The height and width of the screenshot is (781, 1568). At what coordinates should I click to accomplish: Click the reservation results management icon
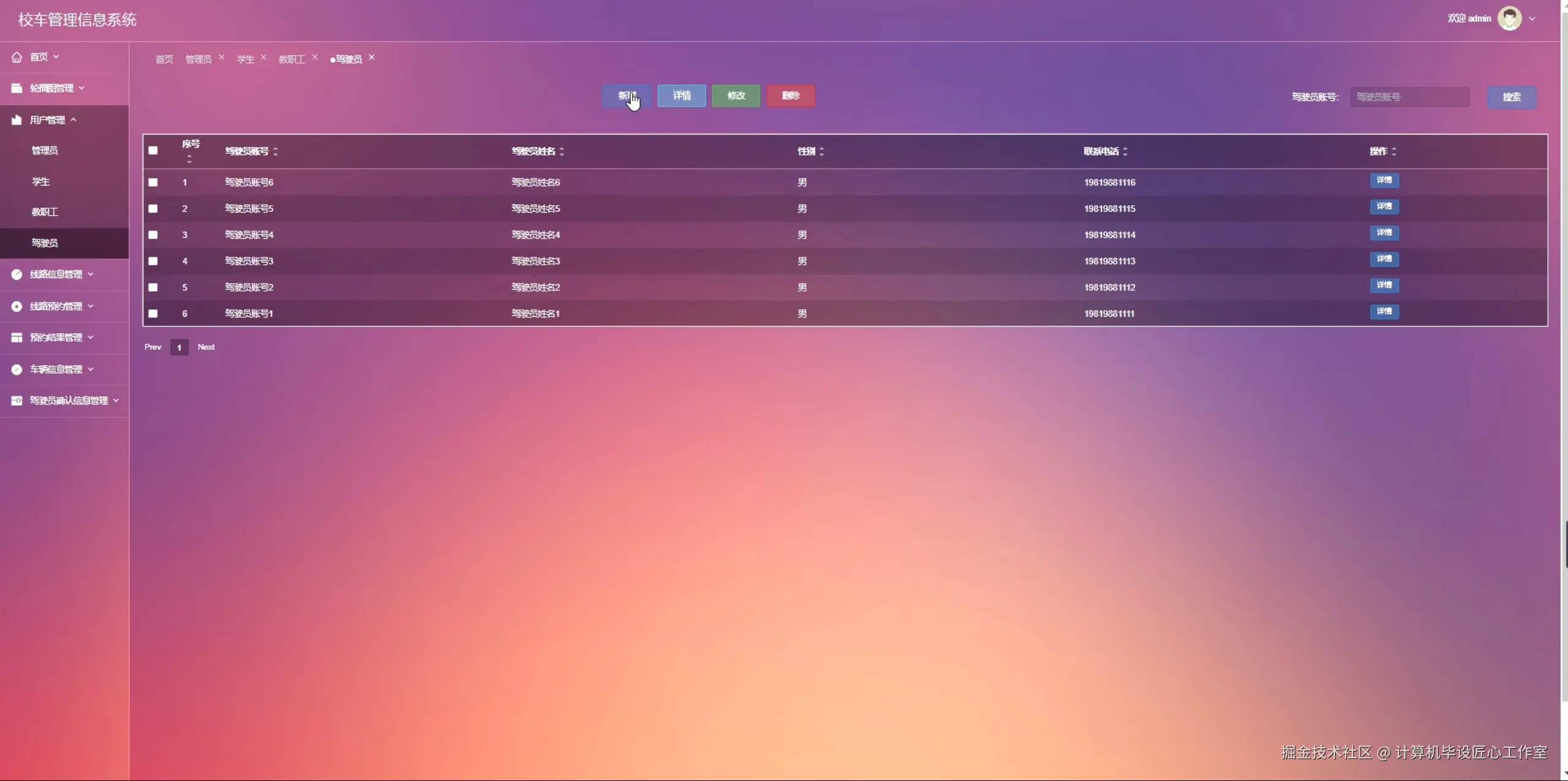point(17,338)
